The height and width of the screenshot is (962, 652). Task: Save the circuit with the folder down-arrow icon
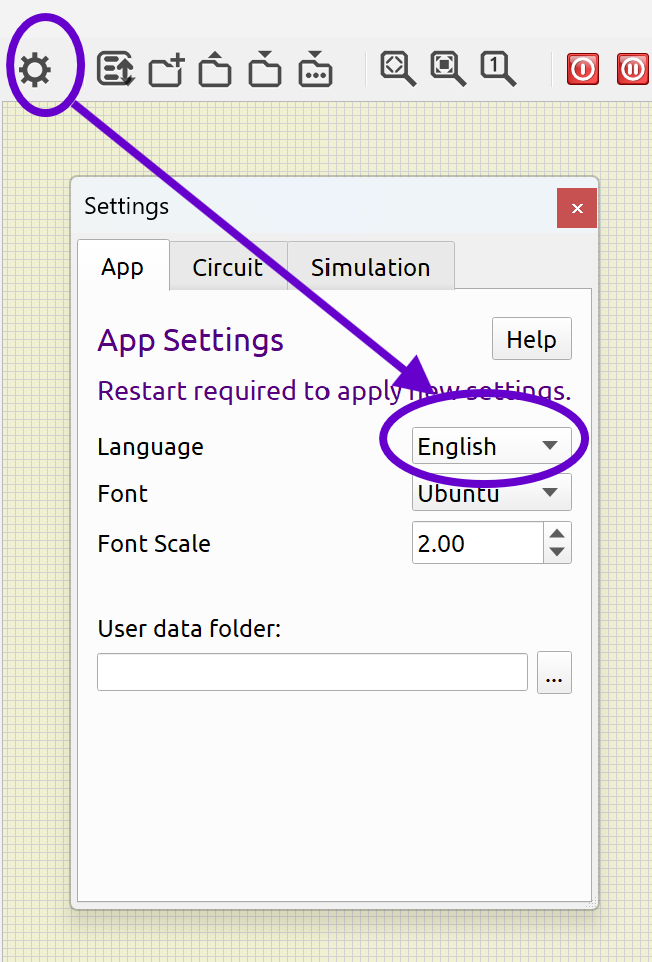(265, 69)
